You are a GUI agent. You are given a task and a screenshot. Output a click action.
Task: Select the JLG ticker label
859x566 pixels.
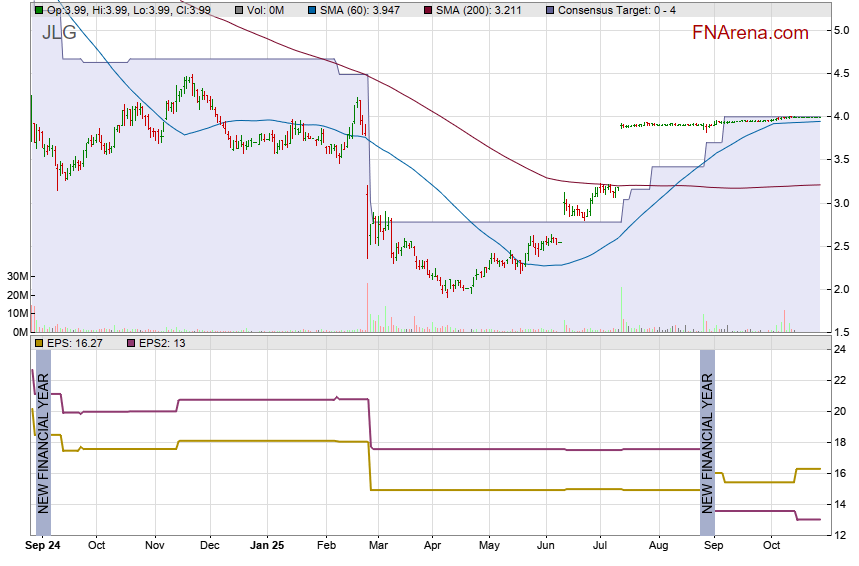click(59, 32)
